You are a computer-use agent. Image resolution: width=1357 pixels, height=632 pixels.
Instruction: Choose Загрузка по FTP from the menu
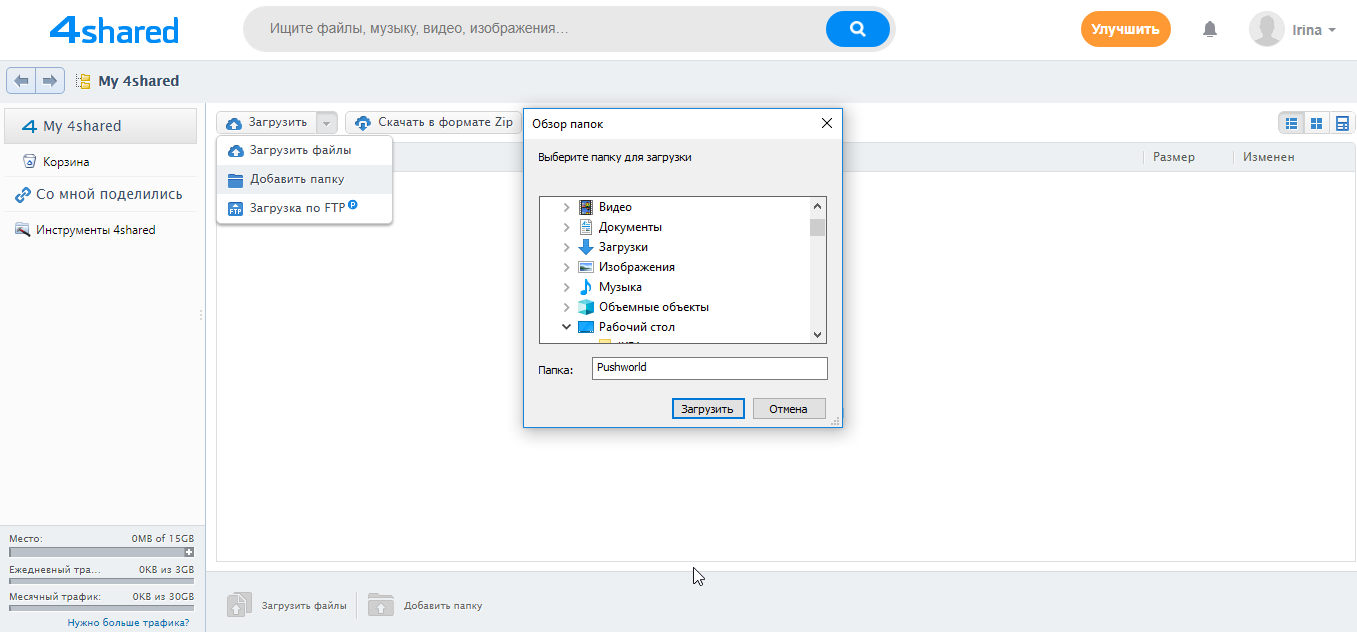click(x=304, y=209)
